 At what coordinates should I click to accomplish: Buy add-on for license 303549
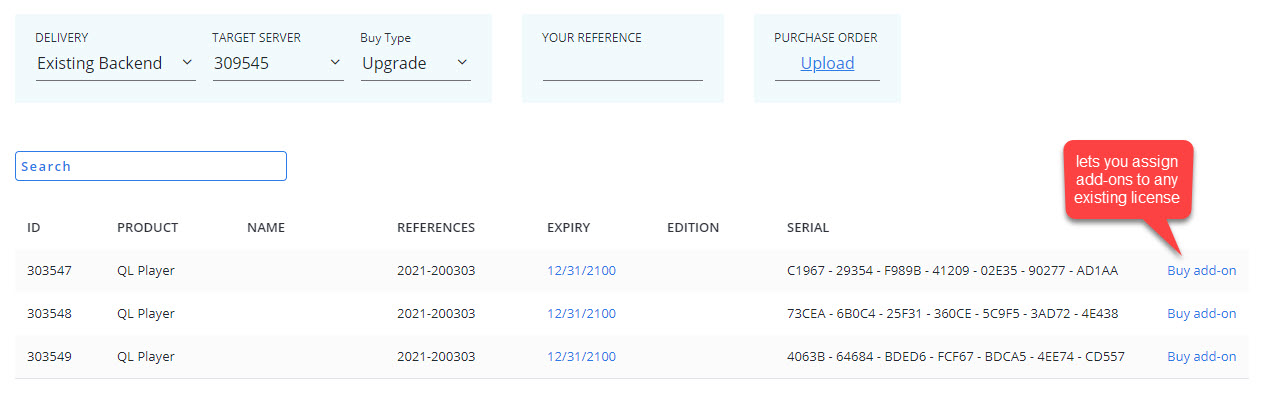click(1201, 356)
